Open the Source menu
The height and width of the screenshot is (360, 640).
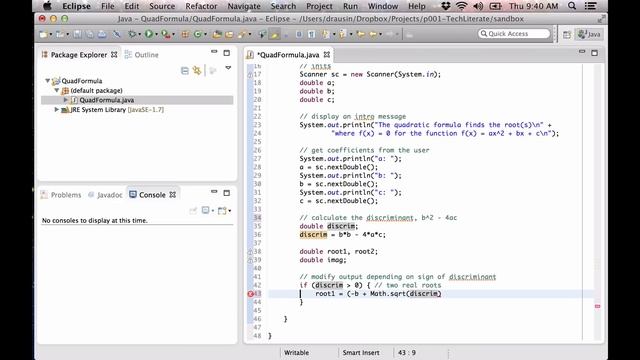[x=162, y=6]
